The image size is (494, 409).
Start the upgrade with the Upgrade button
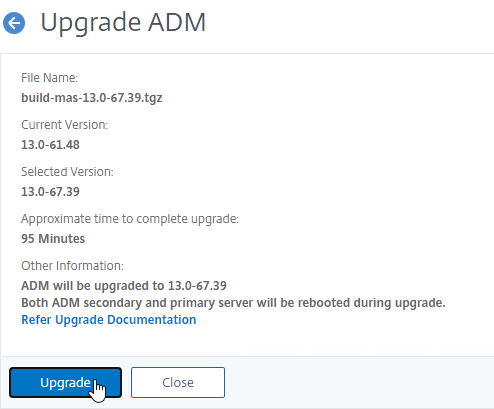click(65, 382)
